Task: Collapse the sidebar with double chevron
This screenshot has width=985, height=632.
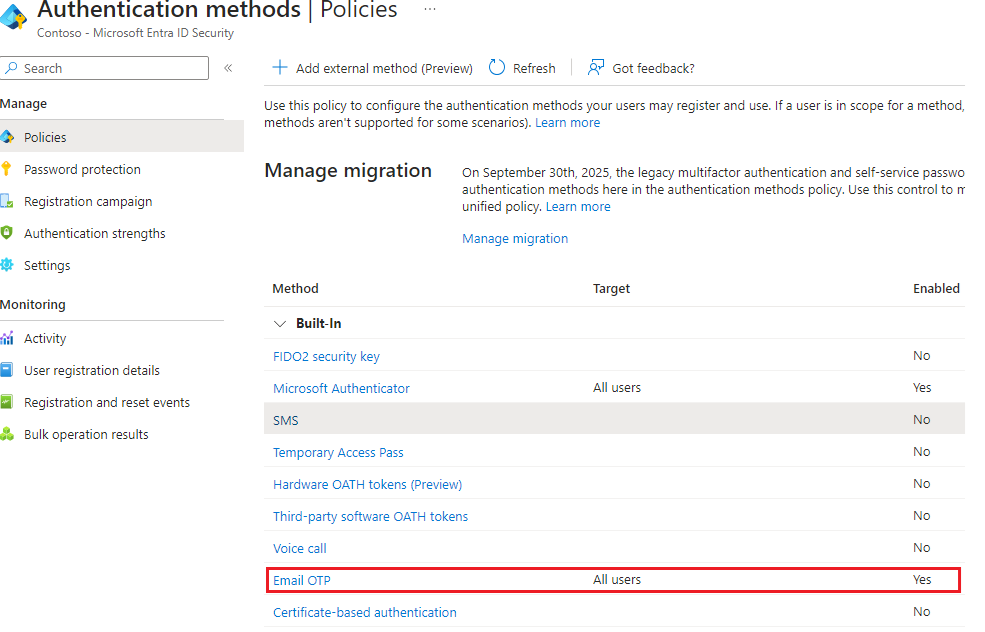Action: 228,68
